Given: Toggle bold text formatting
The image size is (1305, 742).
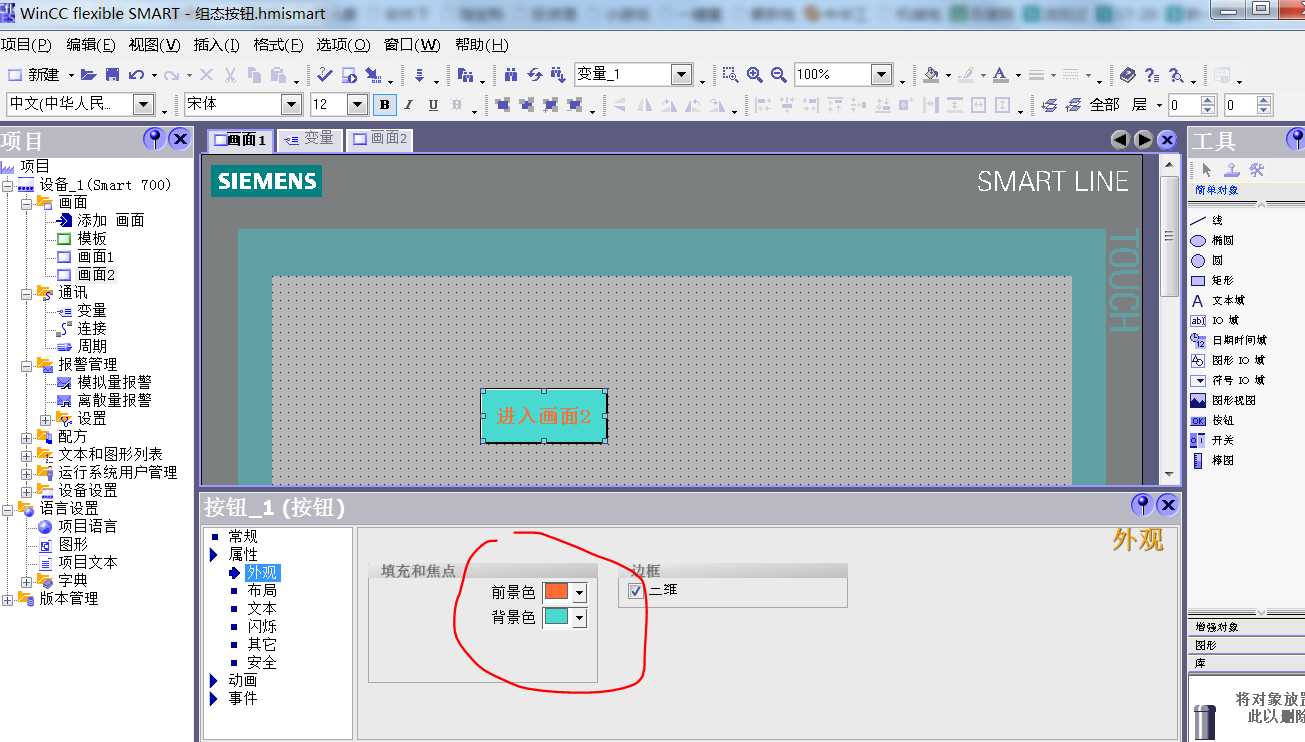Looking at the screenshot, I should tap(385, 105).
